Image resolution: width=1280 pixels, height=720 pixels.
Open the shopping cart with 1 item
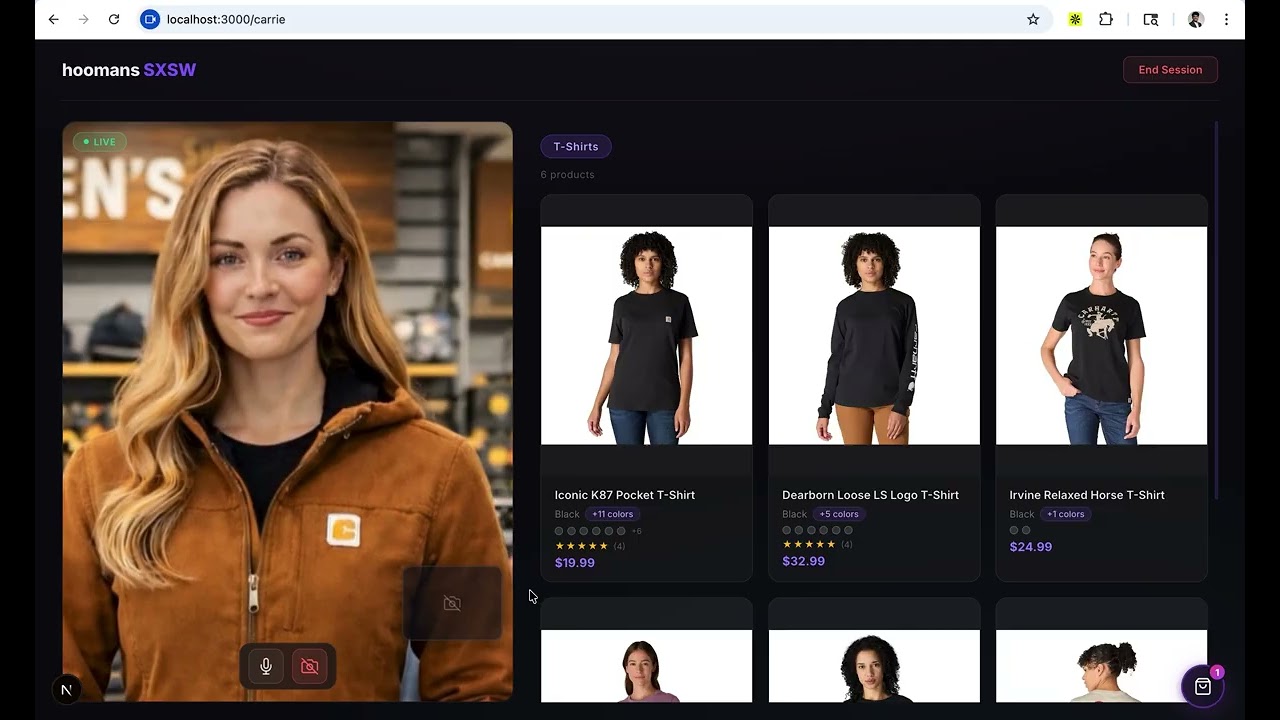(x=1203, y=687)
